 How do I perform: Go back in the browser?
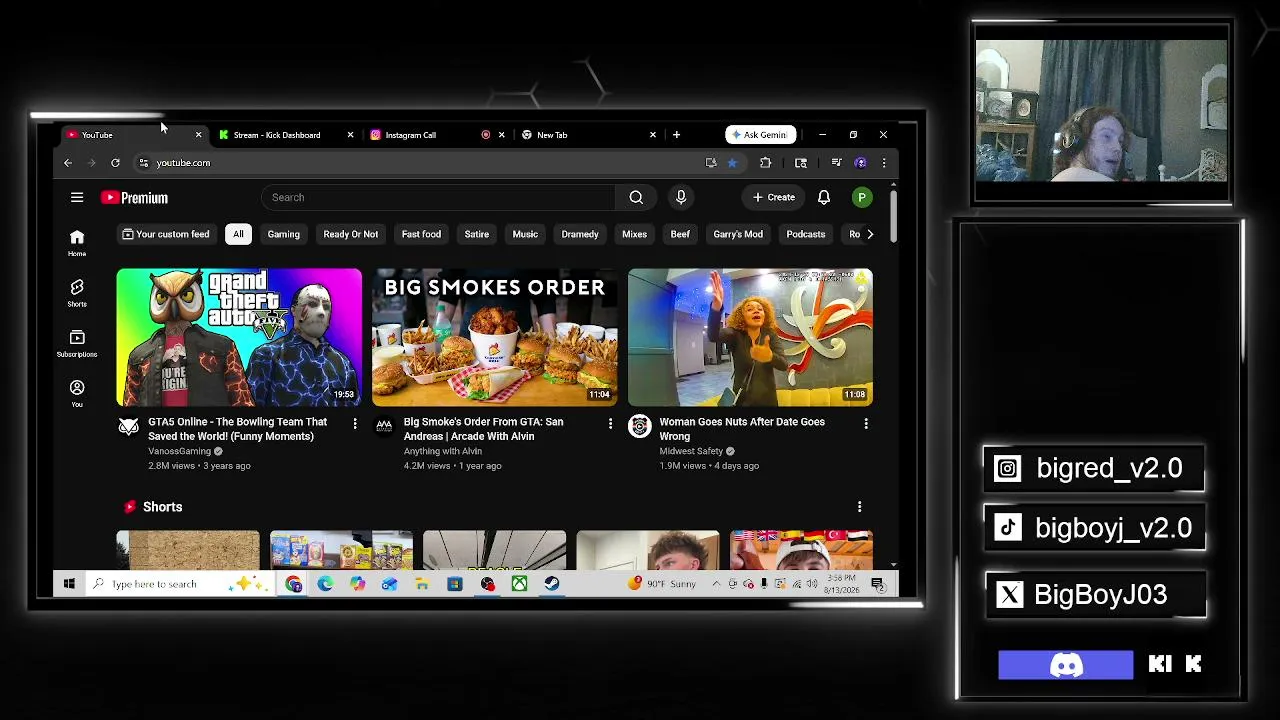68,163
